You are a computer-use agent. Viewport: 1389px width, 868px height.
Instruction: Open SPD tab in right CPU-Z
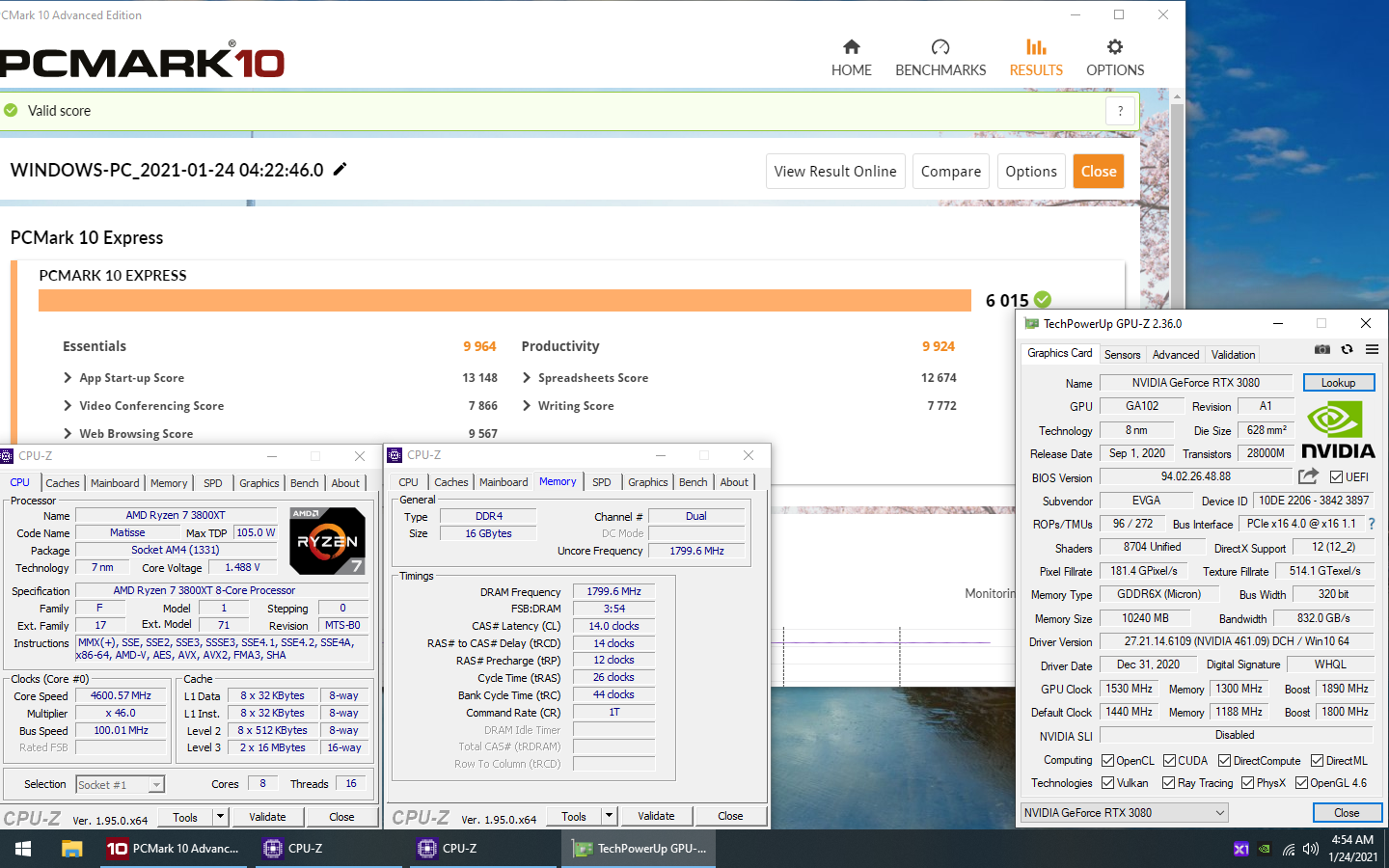point(601,482)
